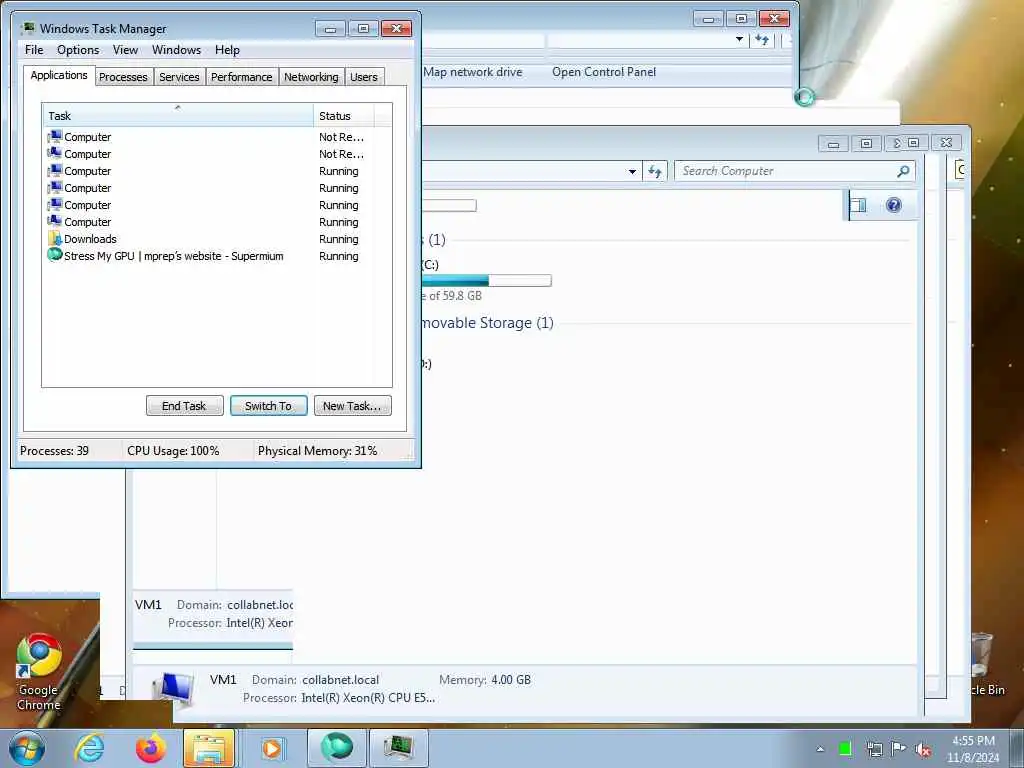Open the blue Help question mark icon
The height and width of the screenshot is (768, 1024).
coord(893,205)
